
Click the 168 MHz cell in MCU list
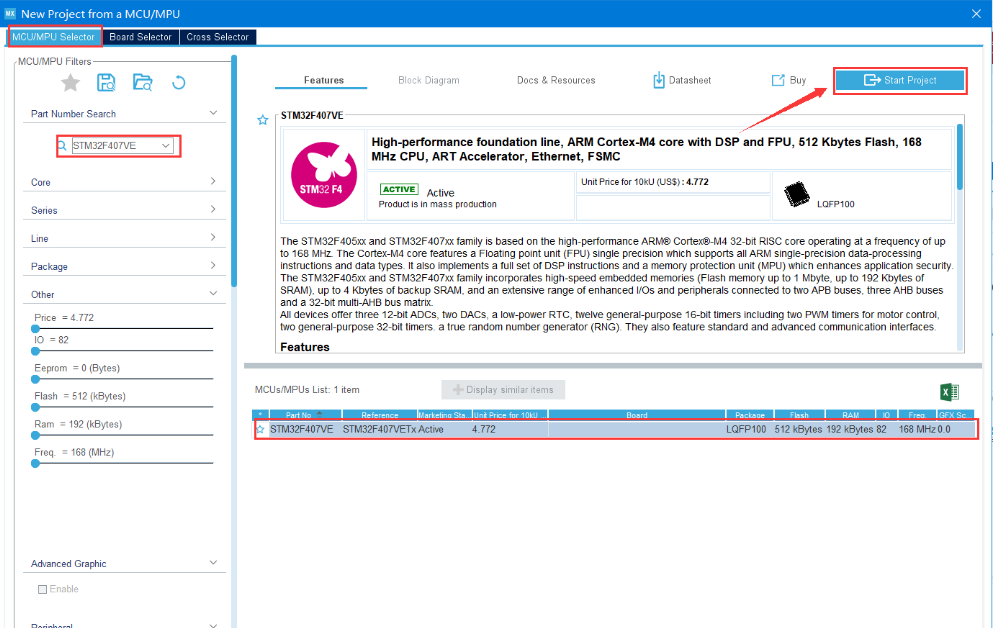pyautogui.click(x=917, y=429)
